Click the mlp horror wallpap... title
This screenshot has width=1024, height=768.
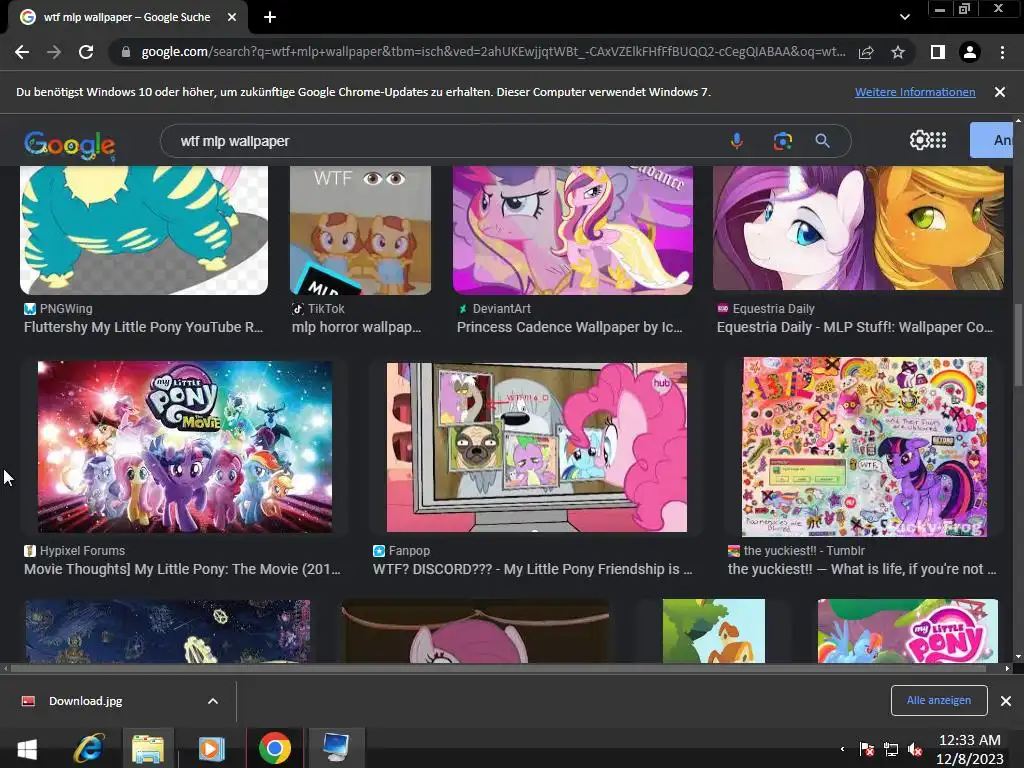(357, 327)
